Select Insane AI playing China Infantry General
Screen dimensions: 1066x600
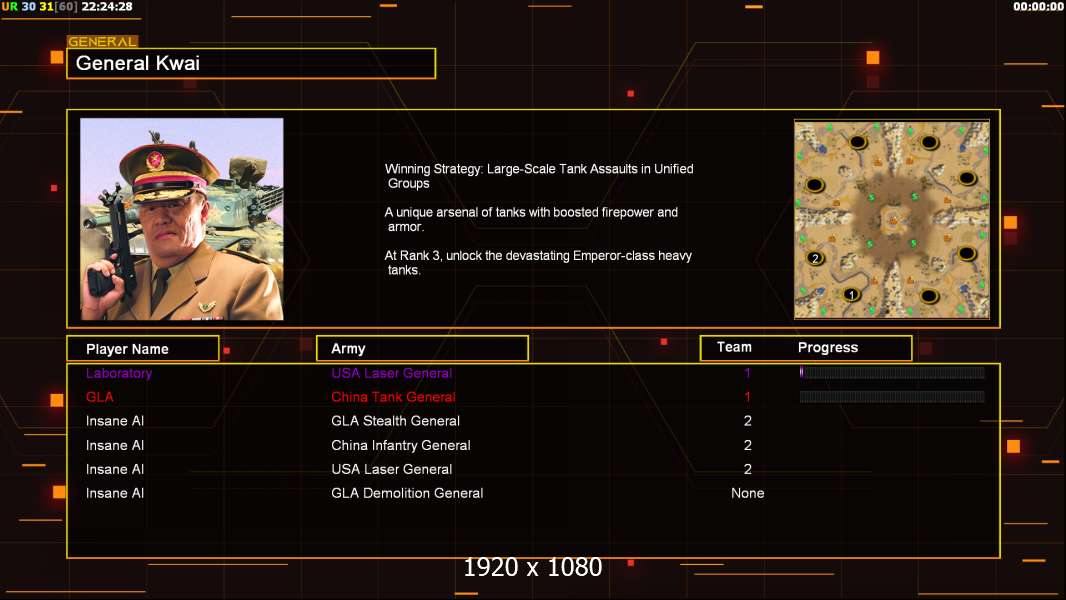click(115, 445)
